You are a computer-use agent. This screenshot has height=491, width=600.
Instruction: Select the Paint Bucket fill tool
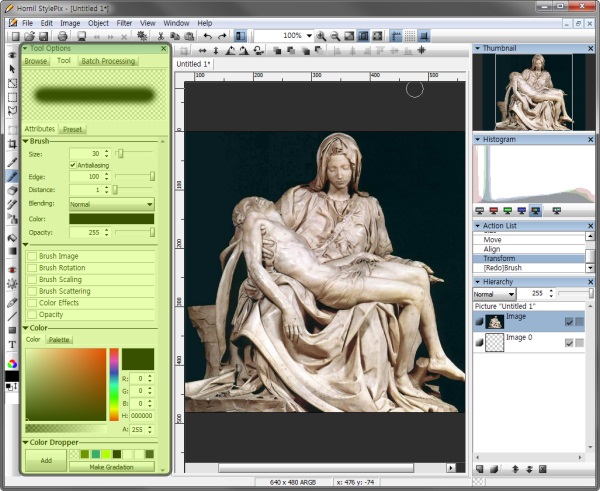[12, 238]
